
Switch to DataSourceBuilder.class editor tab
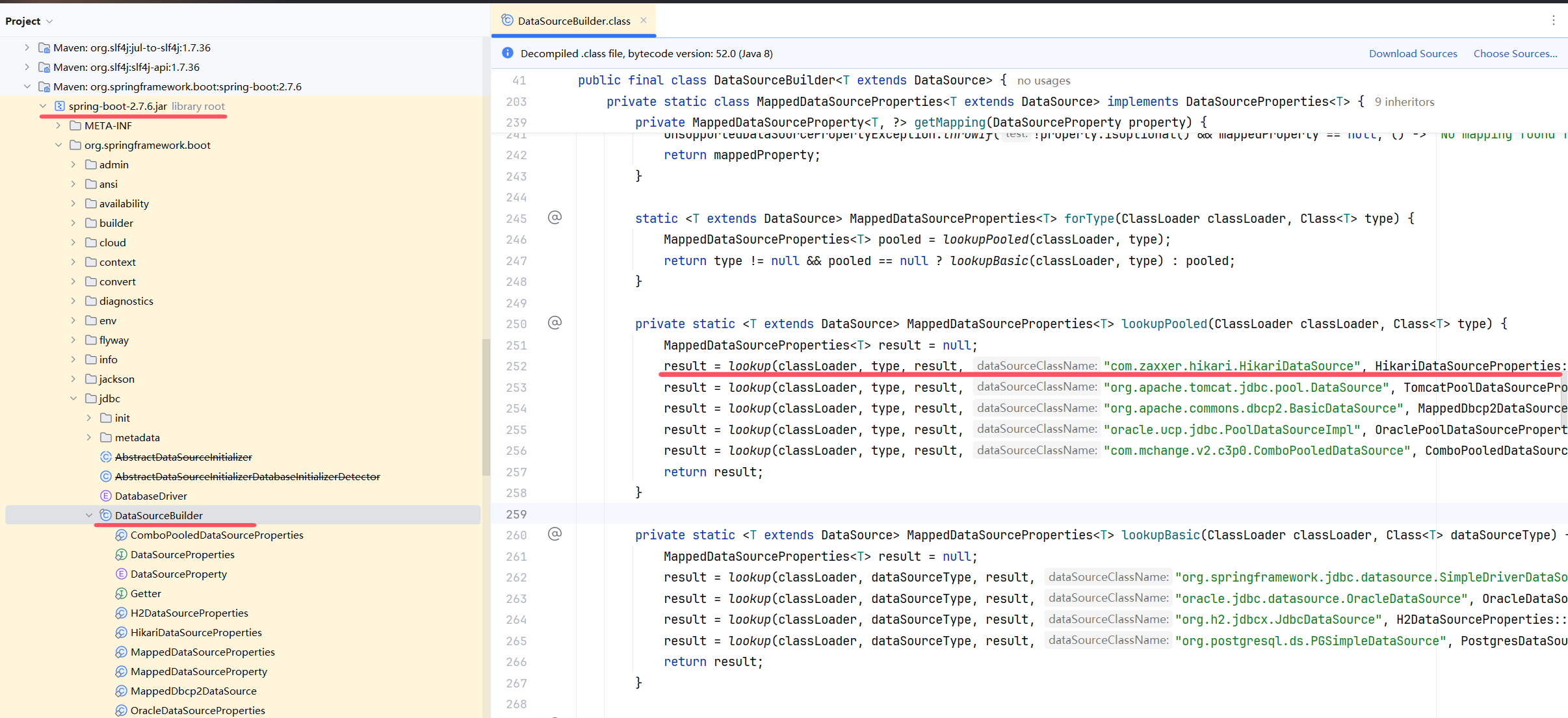coord(574,21)
